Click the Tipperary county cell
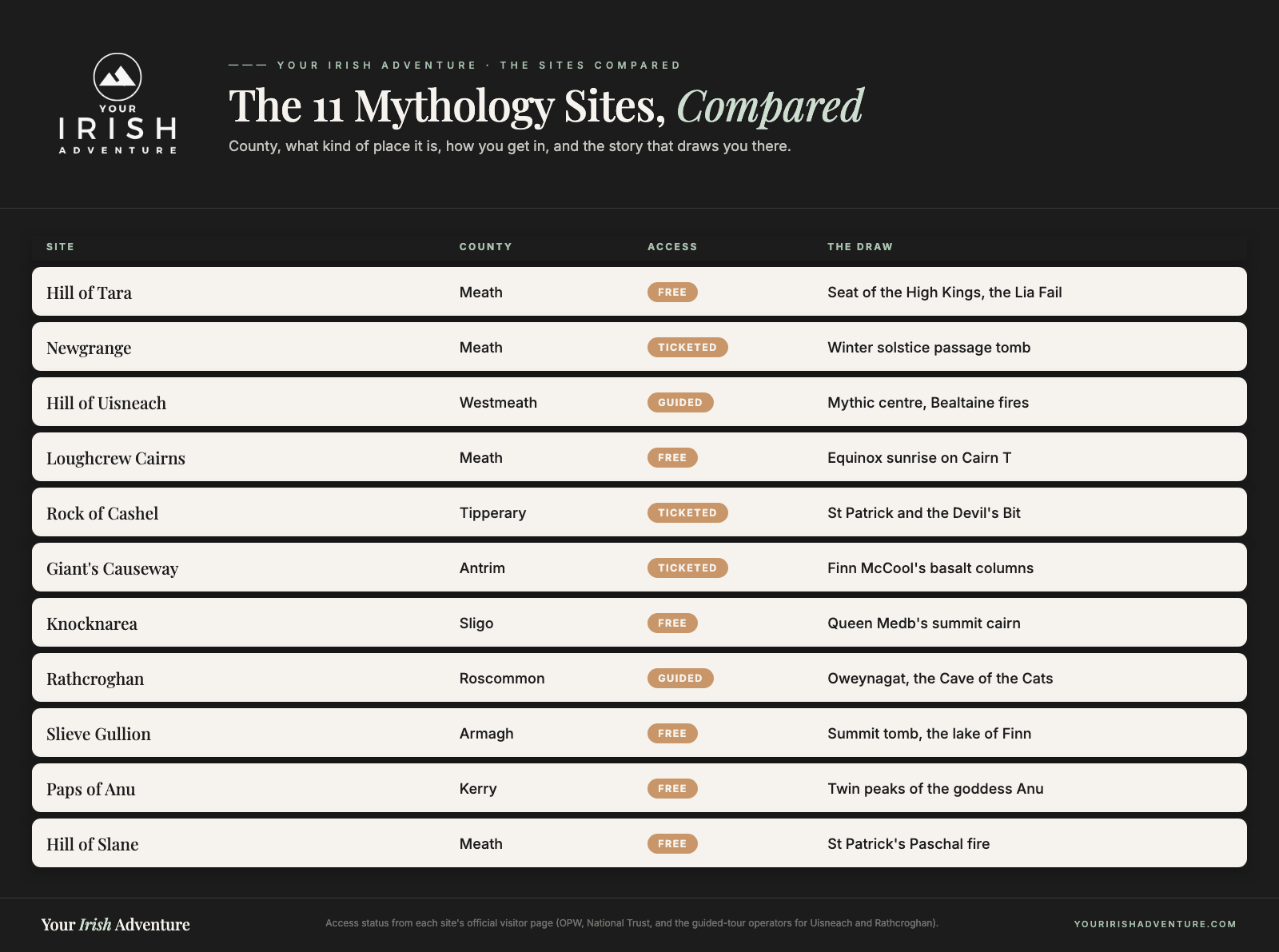Viewport: 1279px width, 952px height. [x=492, y=513]
